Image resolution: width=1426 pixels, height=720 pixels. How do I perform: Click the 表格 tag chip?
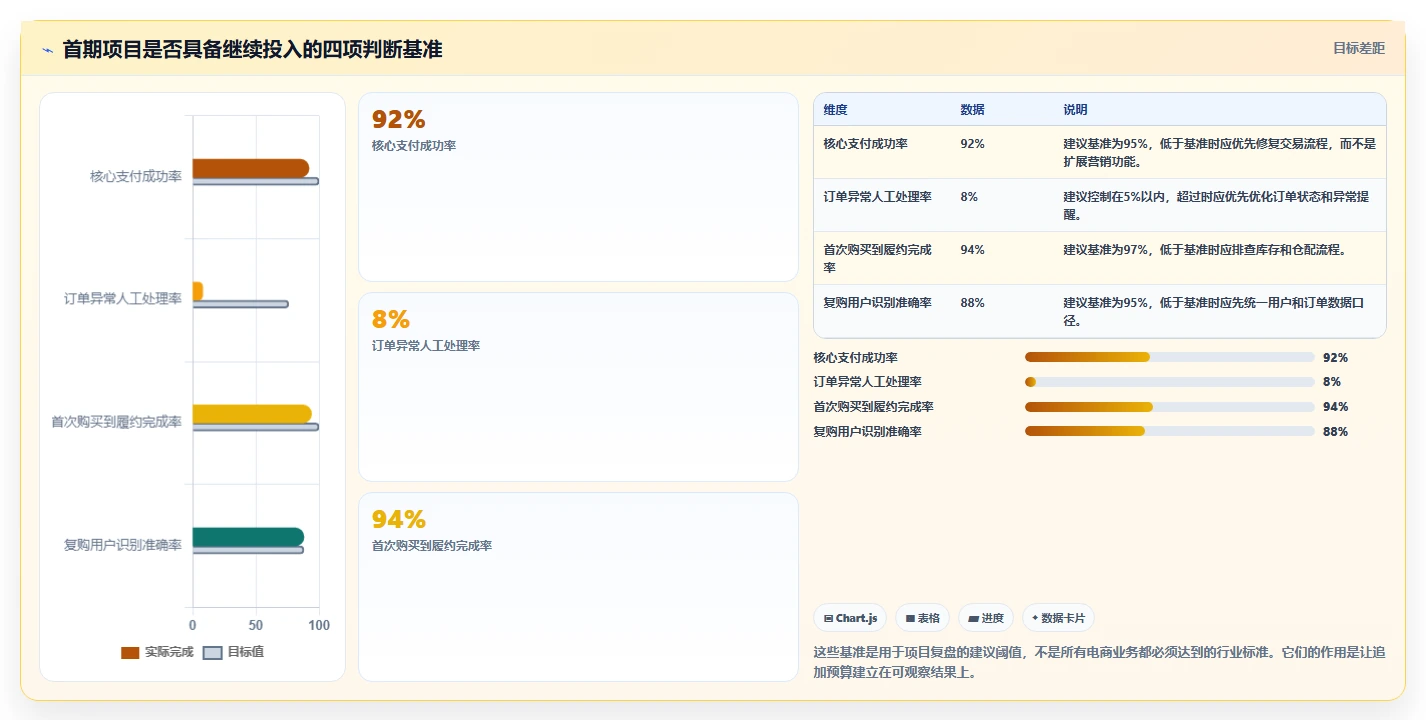pyautogui.click(x=922, y=618)
